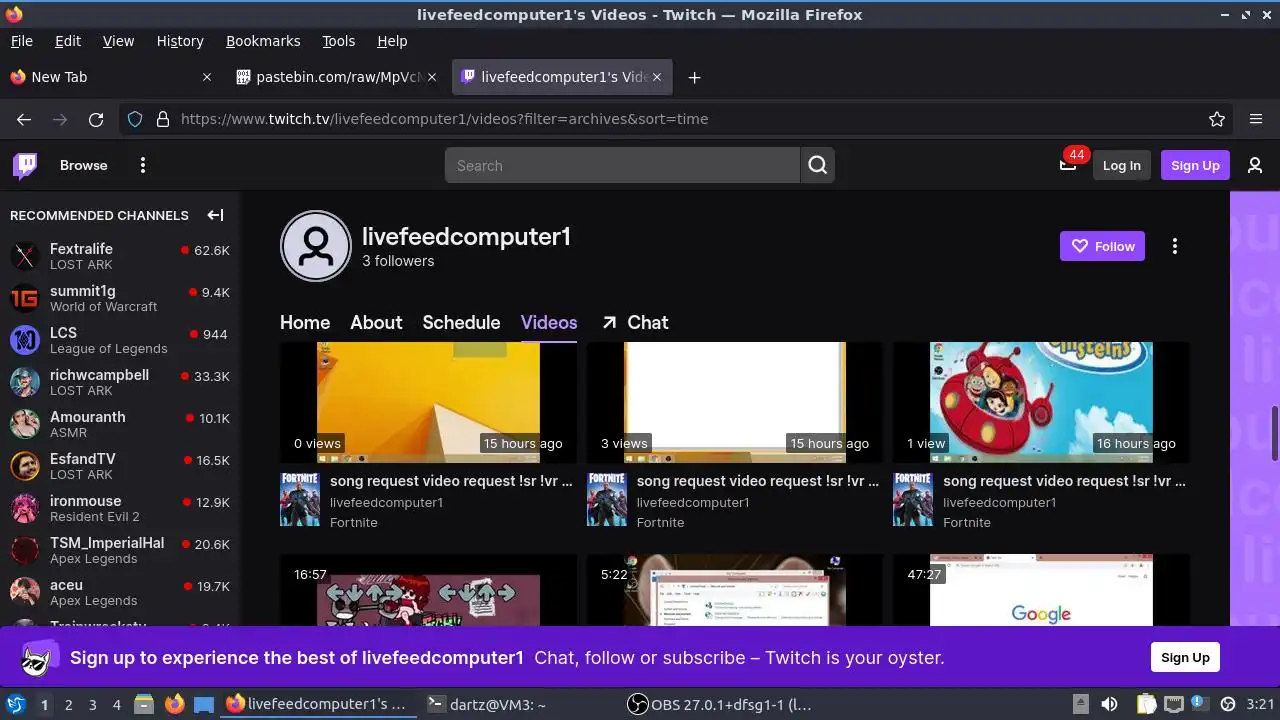Focus the Twitch search field
Screen dimensions: 1280x720
pos(622,166)
